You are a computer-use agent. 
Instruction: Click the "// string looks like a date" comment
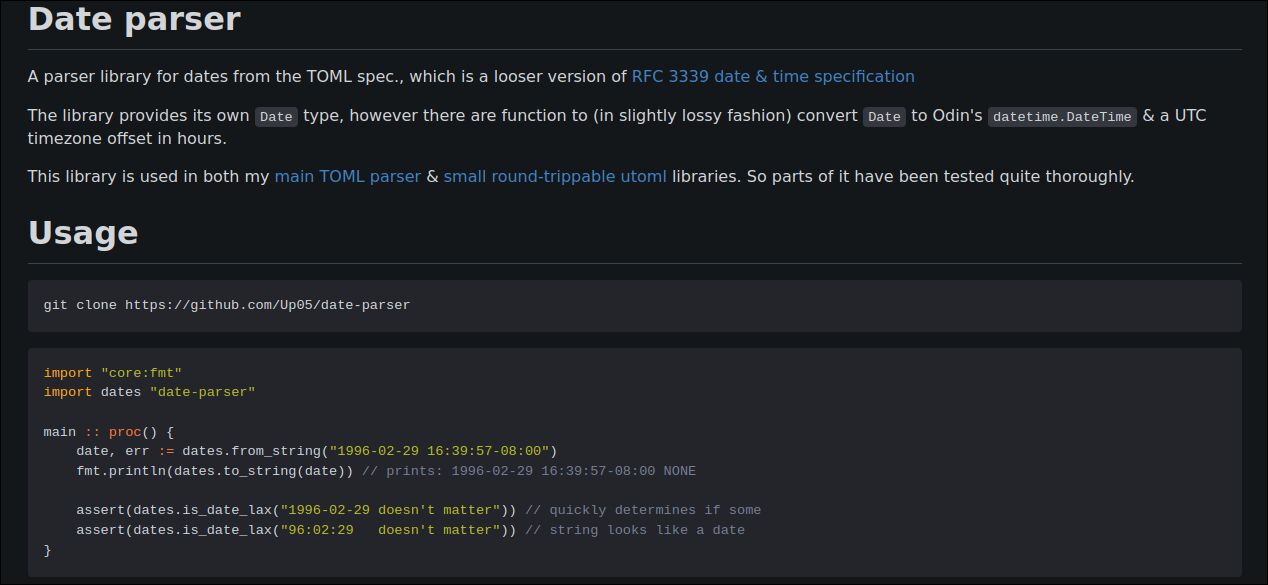(x=634, y=530)
